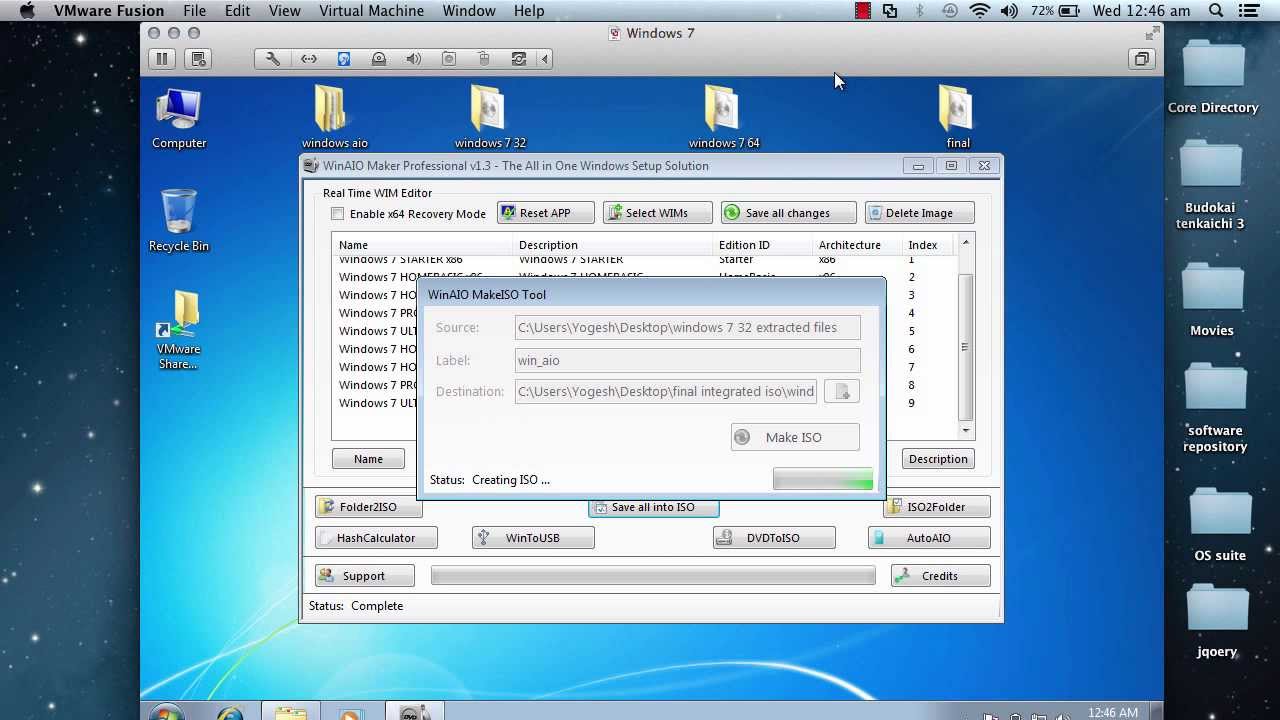Click the sync folders icon in VMware toolbar
This screenshot has width=1280, height=720.
tap(519, 59)
